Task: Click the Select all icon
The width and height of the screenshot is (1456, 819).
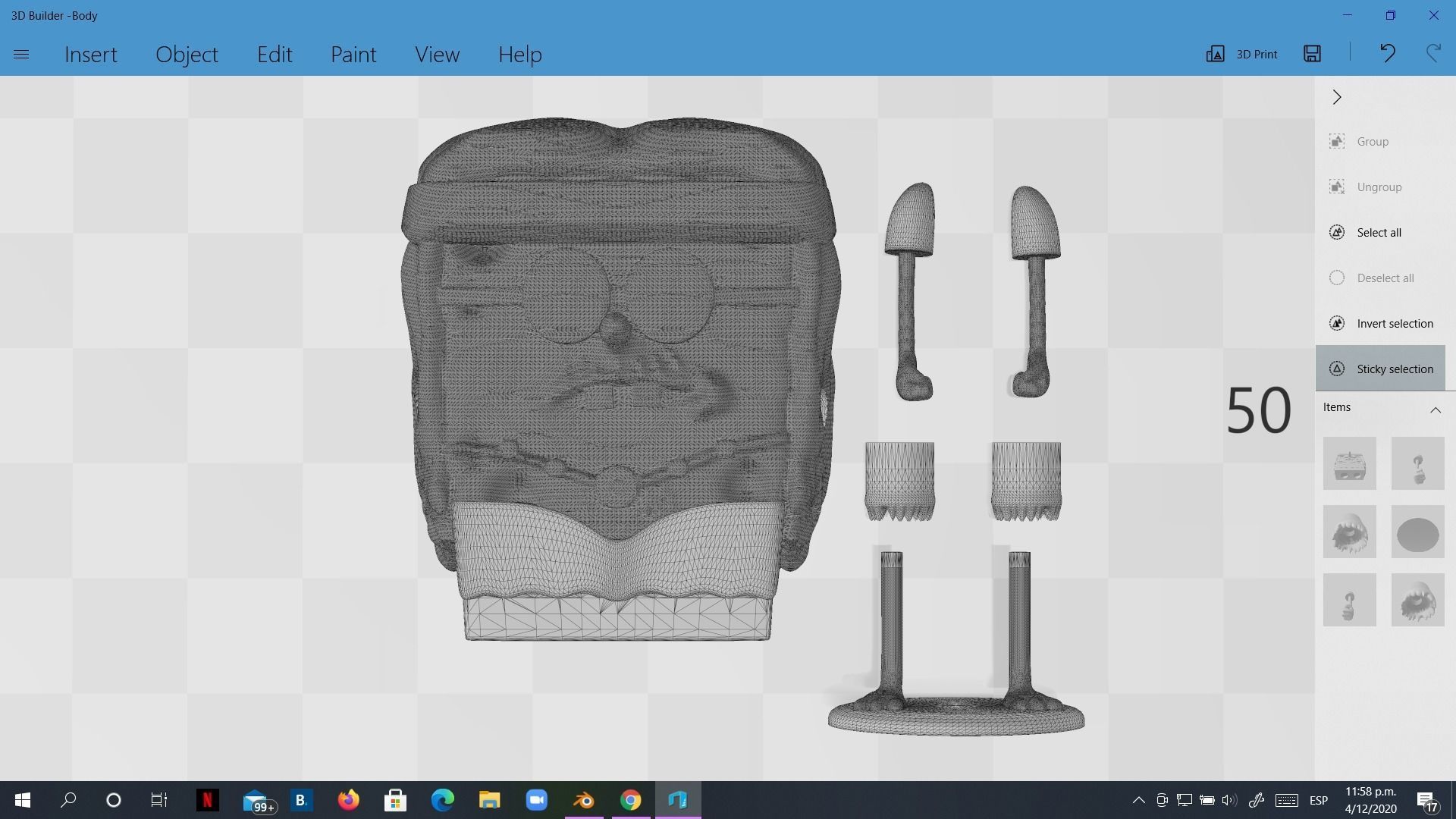Action: point(1337,233)
